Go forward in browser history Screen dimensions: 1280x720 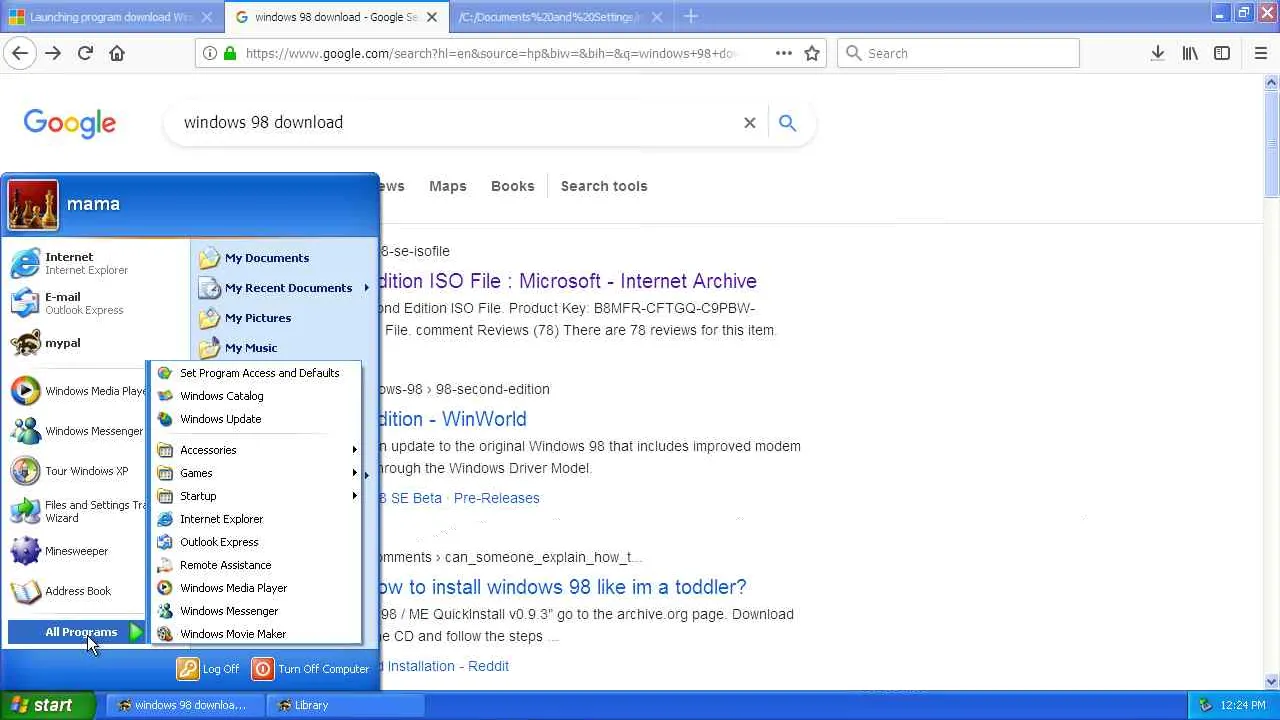pyautogui.click(x=53, y=53)
